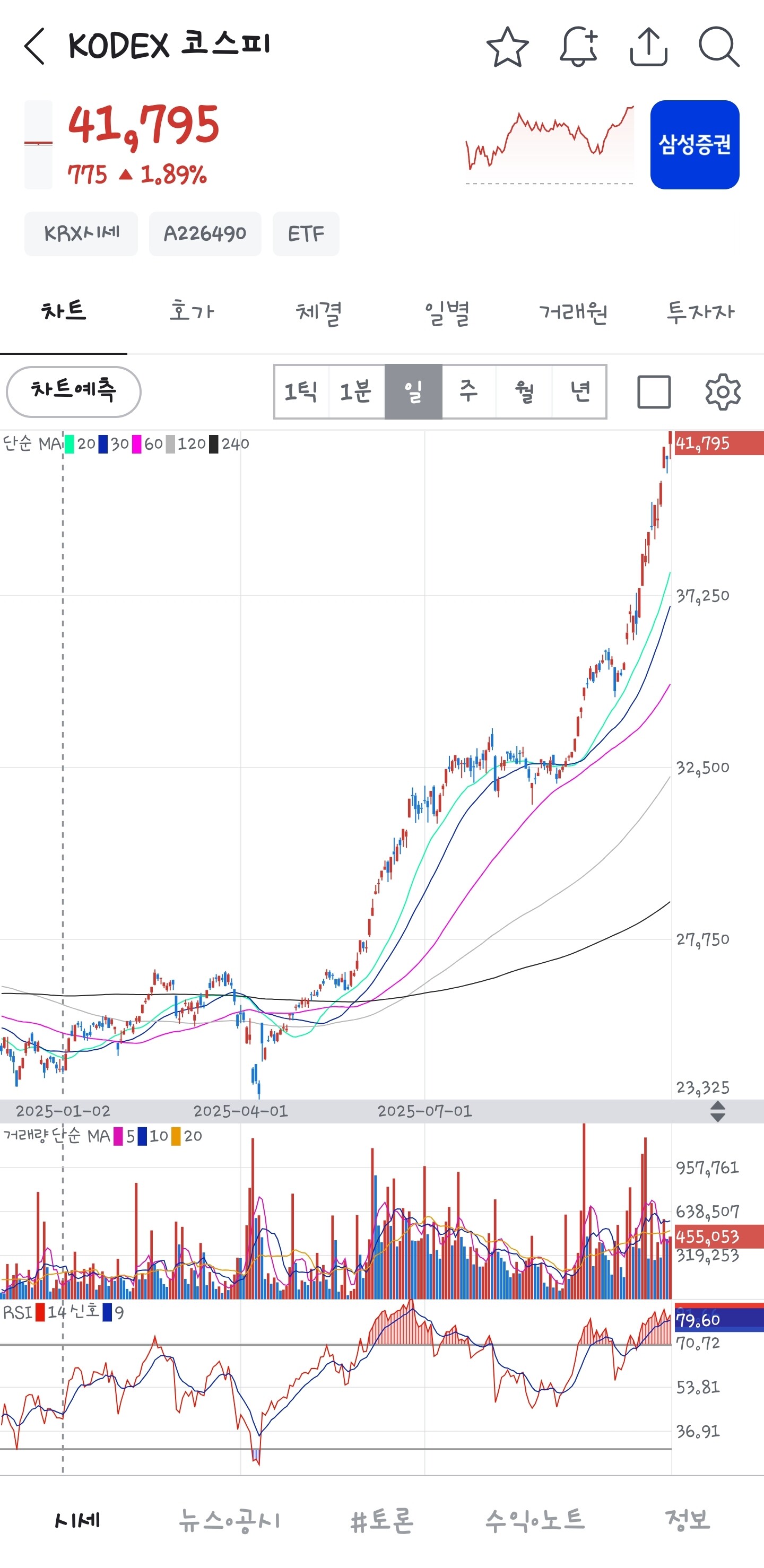The width and height of the screenshot is (764, 1568).
Task: Tap the 2025-01-02 date label
Action: click(x=63, y=1111)
